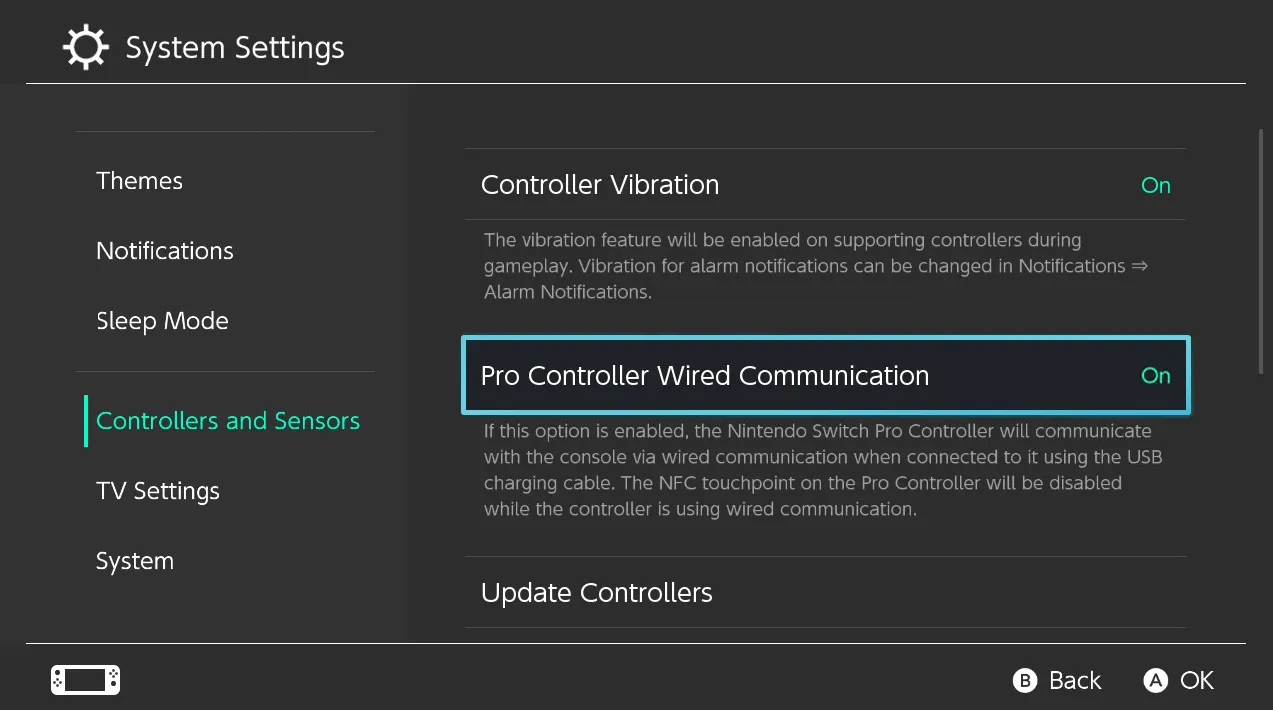This screenshot has width=1273, height=710.
Task: Switch Controller Vibration setting using its On label
Action: [1155, 185]
